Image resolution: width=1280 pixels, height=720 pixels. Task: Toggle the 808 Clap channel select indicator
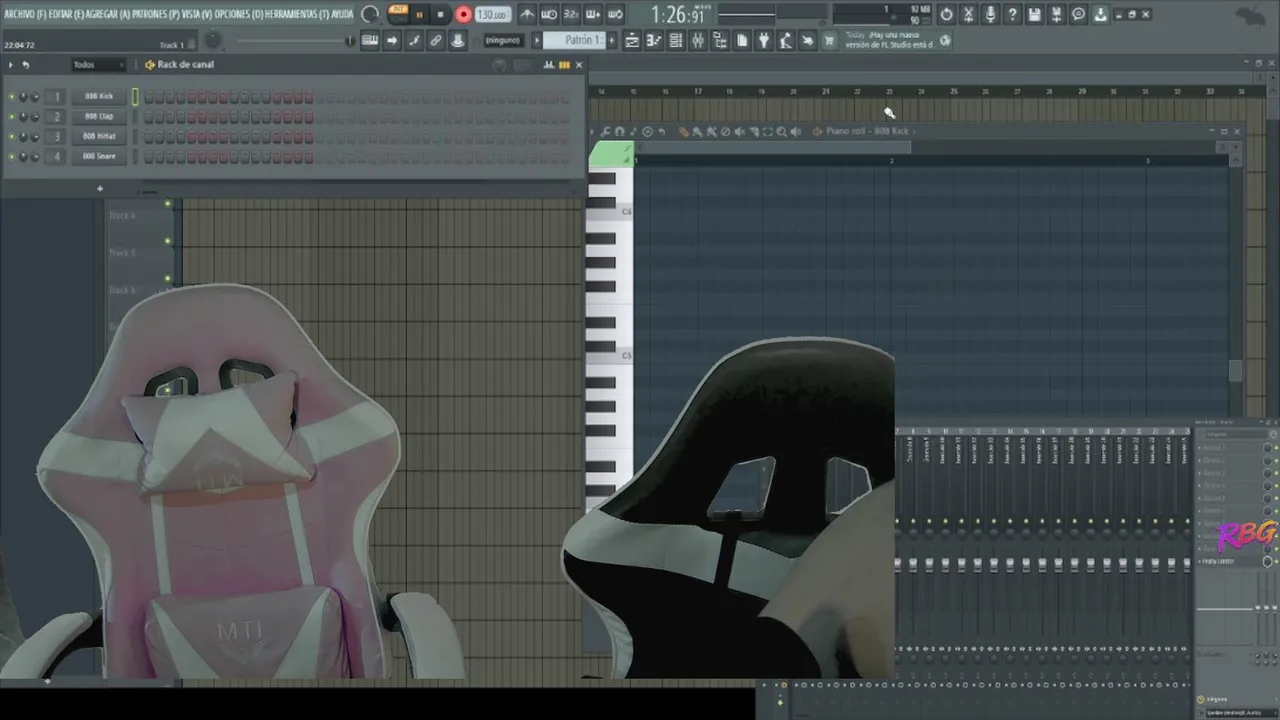(135, 117)
